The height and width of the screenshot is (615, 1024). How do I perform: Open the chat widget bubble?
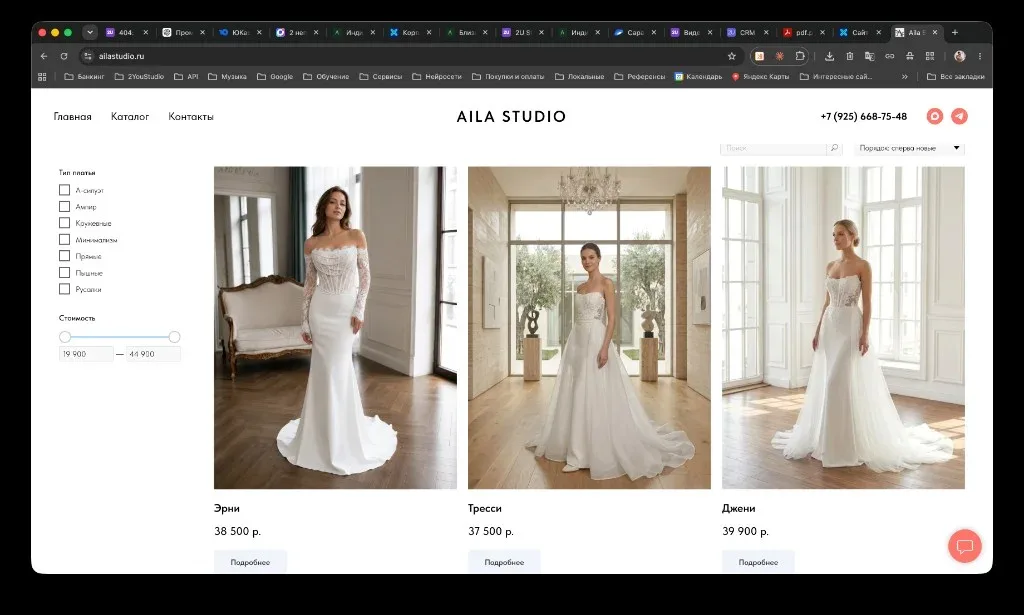(965, 546)
